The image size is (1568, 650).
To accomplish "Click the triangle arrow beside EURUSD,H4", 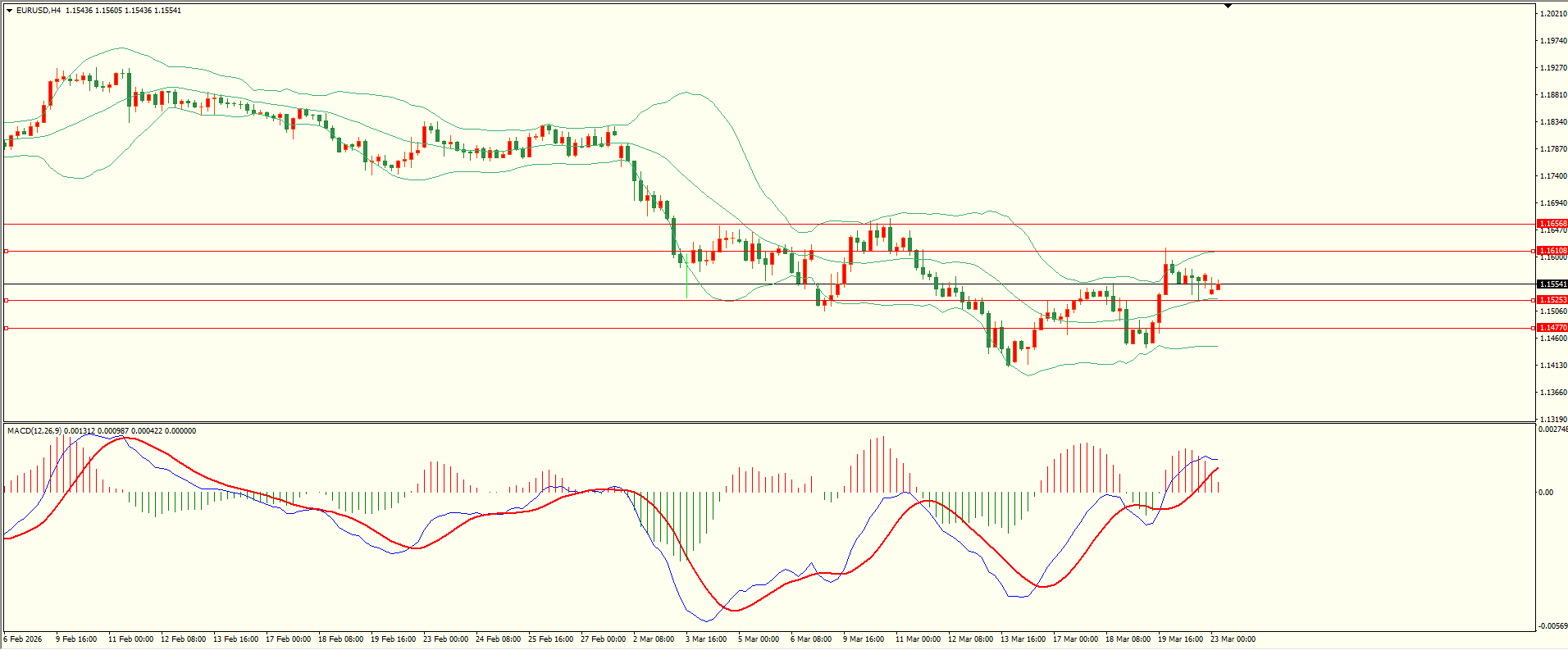I will [x=9, y=11].
